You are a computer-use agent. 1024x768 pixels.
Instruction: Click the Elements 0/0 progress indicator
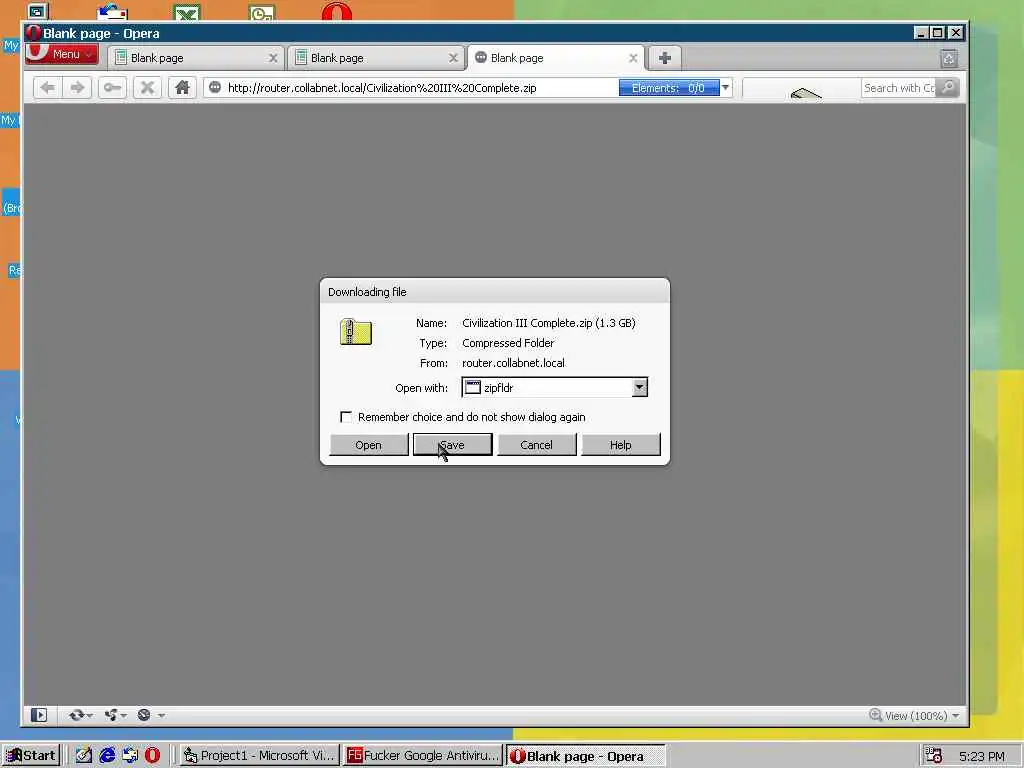click(x=669, y=88)
